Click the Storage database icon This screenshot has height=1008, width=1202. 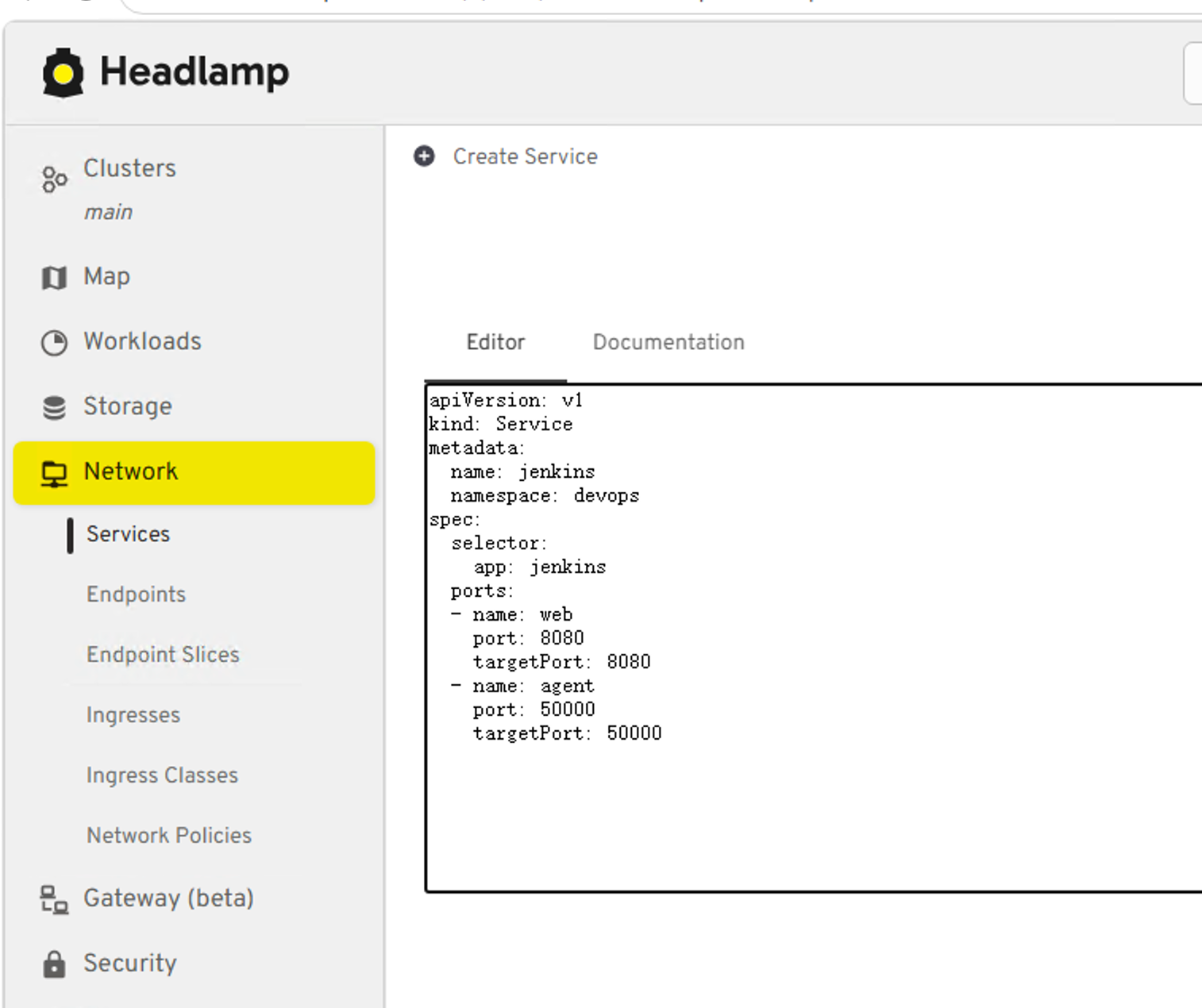[x=54, y=407]
